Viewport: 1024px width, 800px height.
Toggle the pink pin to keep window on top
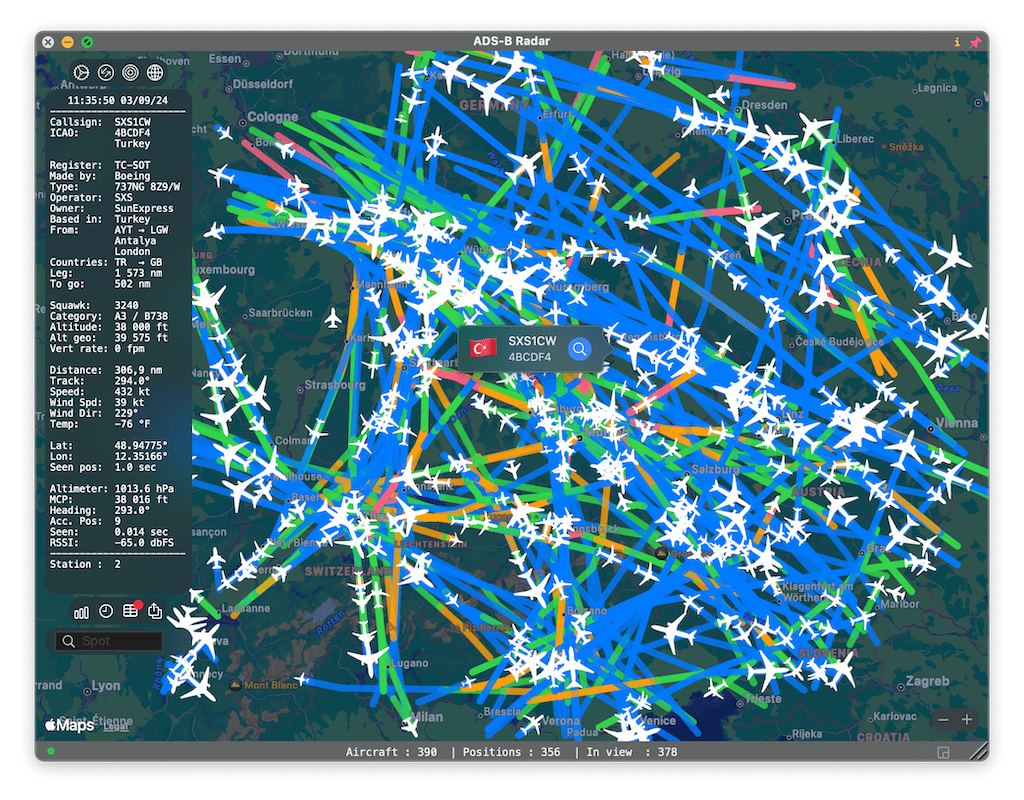pyautogui.click(x=976, y=42)
